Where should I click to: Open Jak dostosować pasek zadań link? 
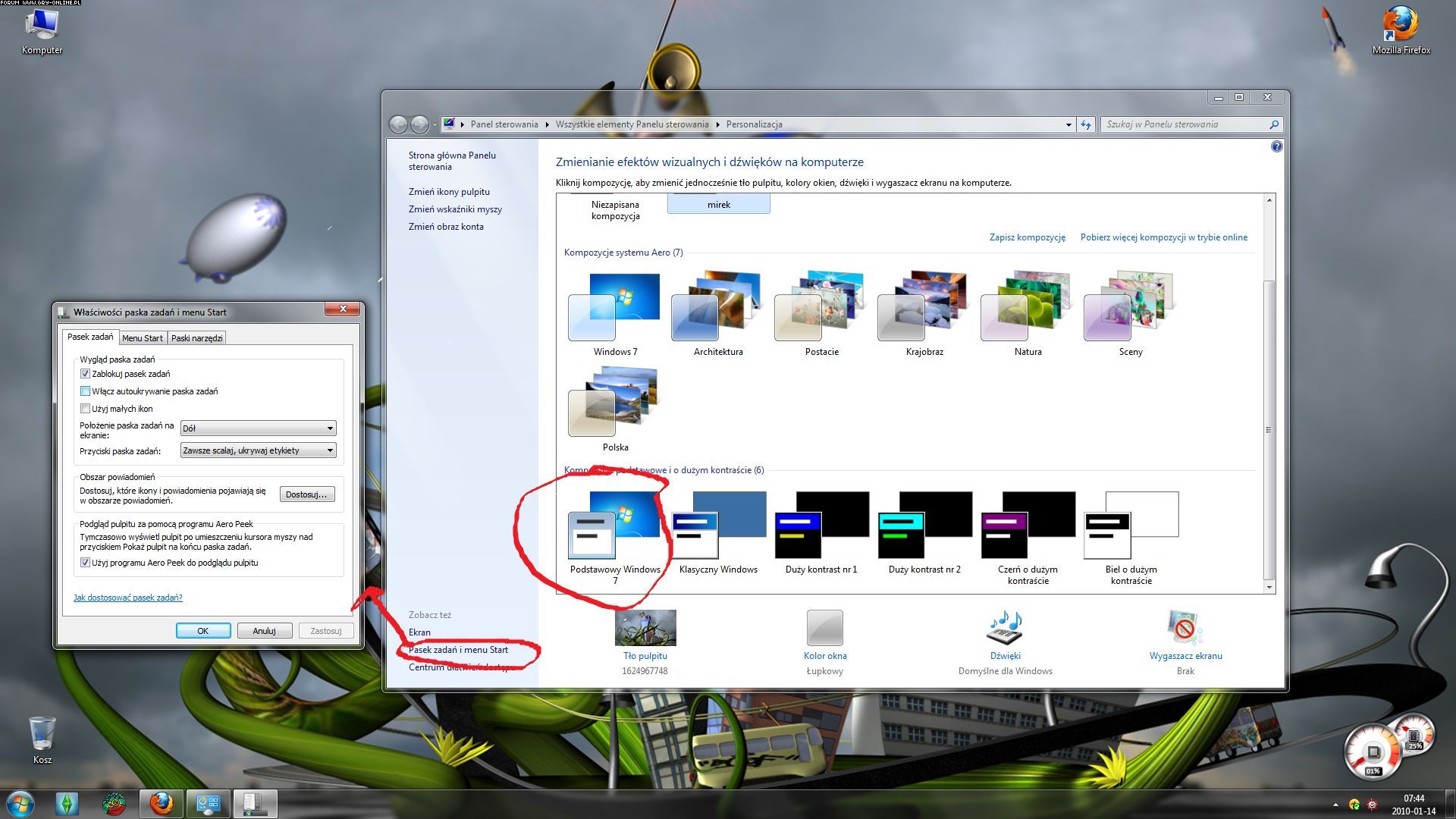pos(127,598)
